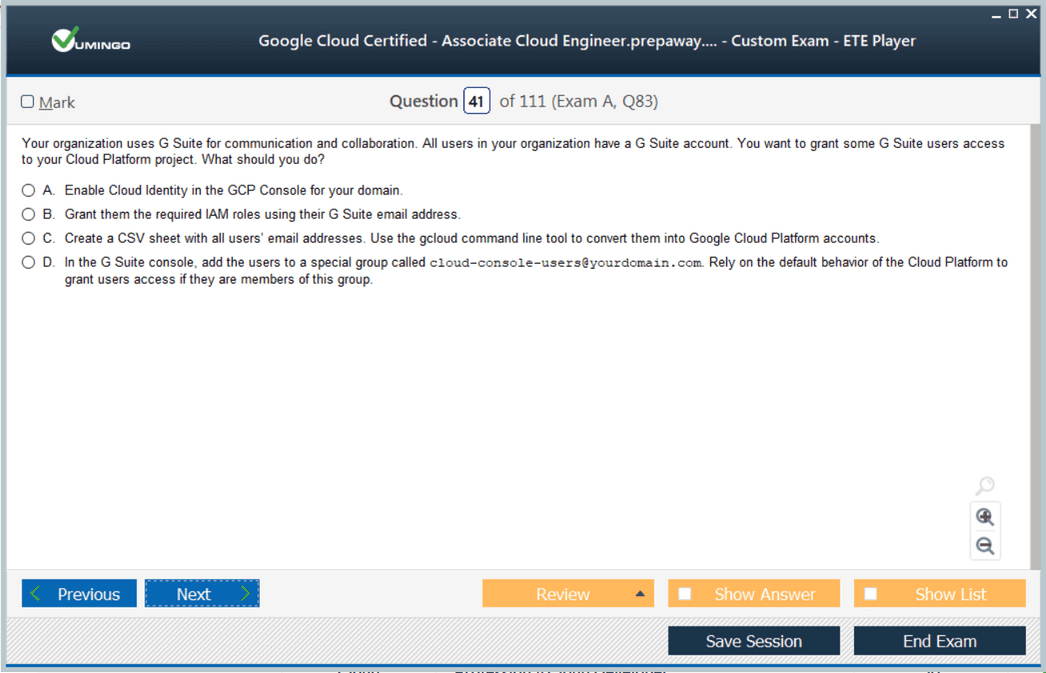Viewport: 1046px width, 673px height.
Task: Choose answer D about special group
Action: tap(28, 262)
